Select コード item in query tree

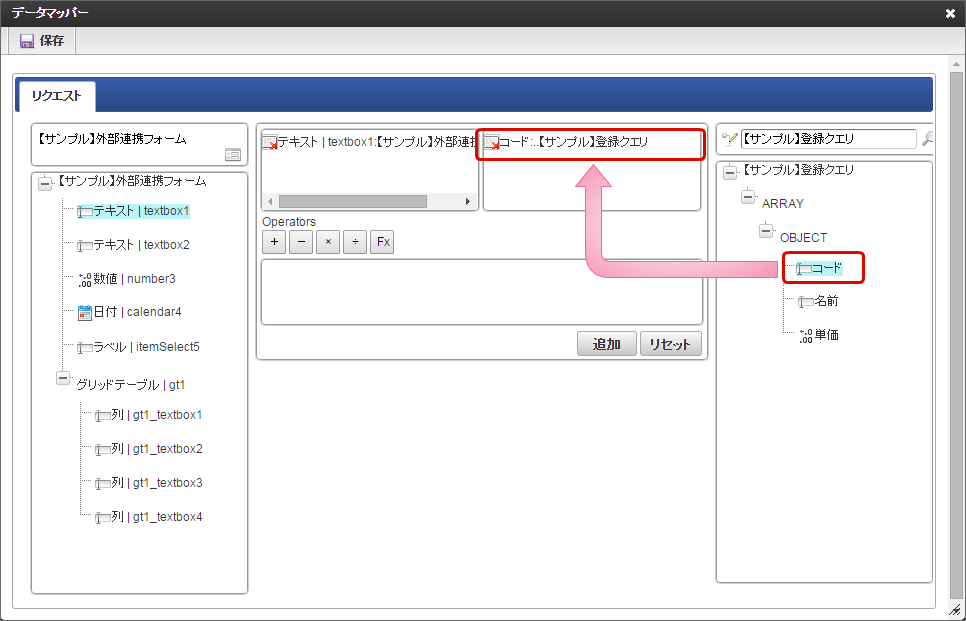click(819, 268)
